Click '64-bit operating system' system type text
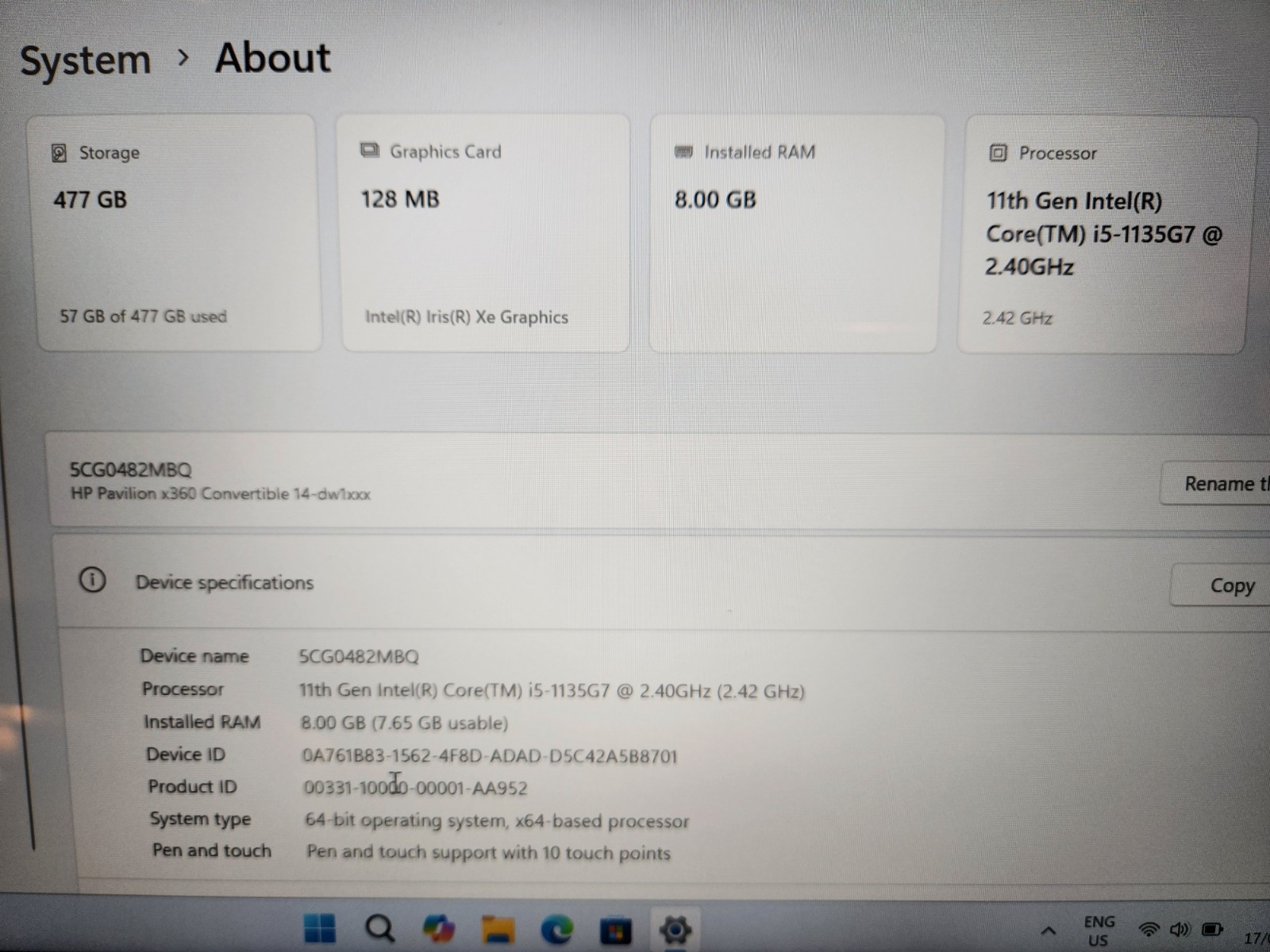 pos(497,820)
